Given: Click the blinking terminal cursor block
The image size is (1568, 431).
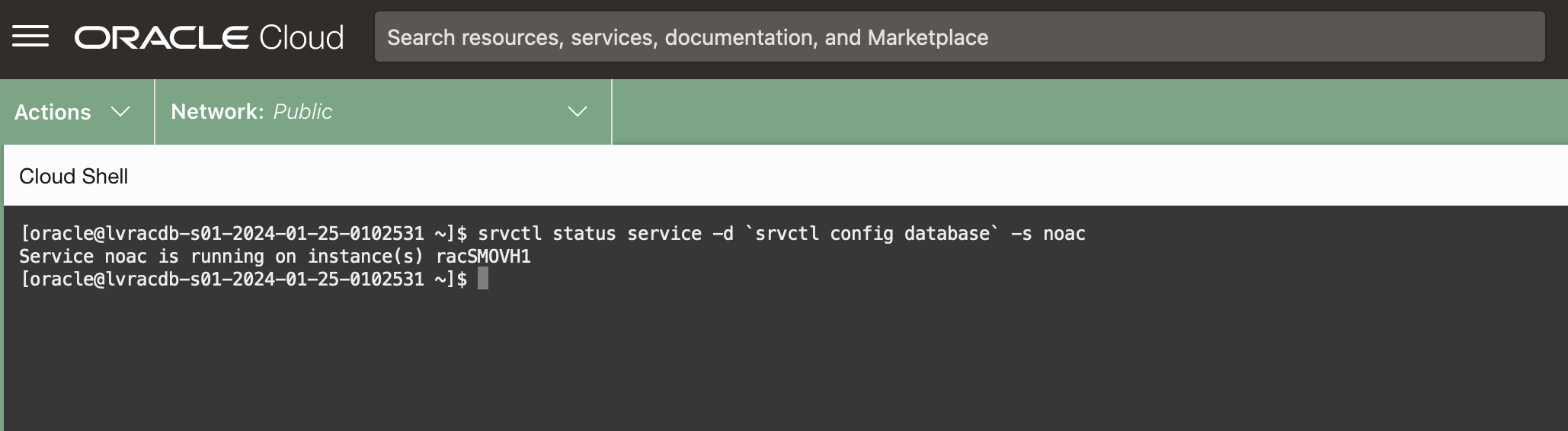Looking at the screenshot, I should pos(483,279).
